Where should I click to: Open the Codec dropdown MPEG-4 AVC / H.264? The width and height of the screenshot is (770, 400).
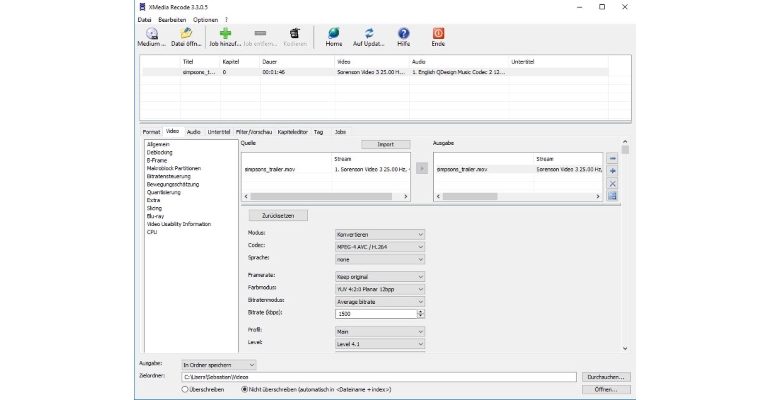[x=380, y=247]
